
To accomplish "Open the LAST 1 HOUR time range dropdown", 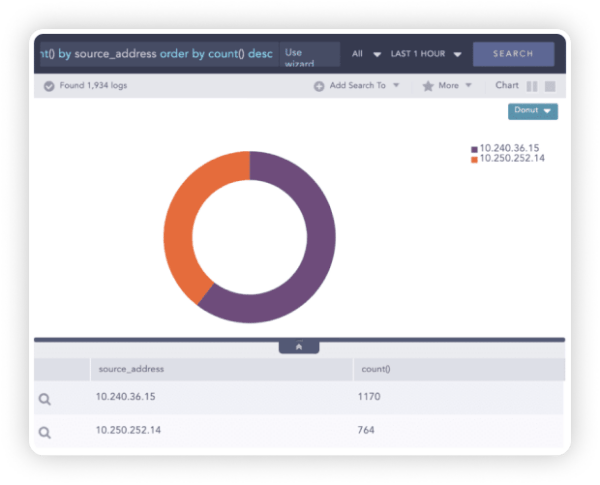I will tap(426, 54).
